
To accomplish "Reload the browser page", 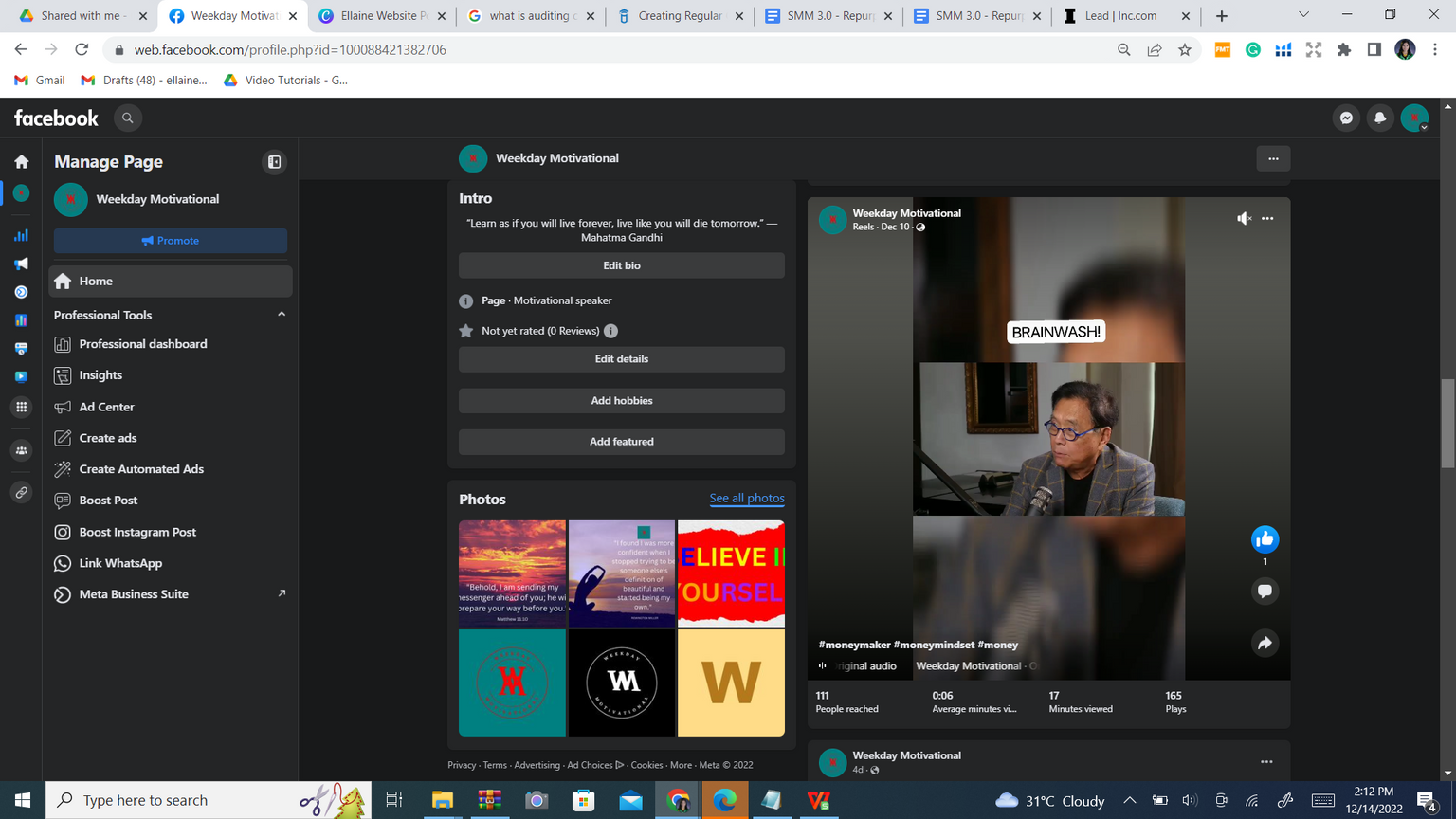I will coord(82,49).
